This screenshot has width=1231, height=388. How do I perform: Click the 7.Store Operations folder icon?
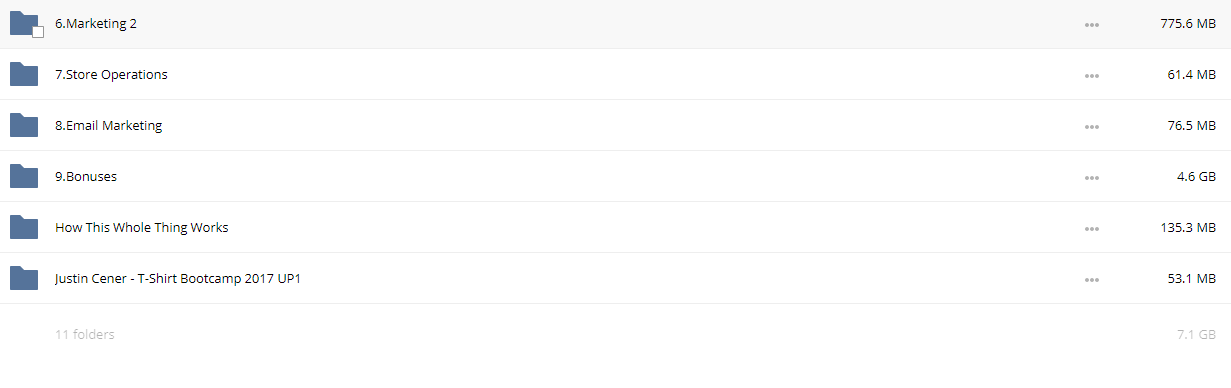tap(23, 74)
